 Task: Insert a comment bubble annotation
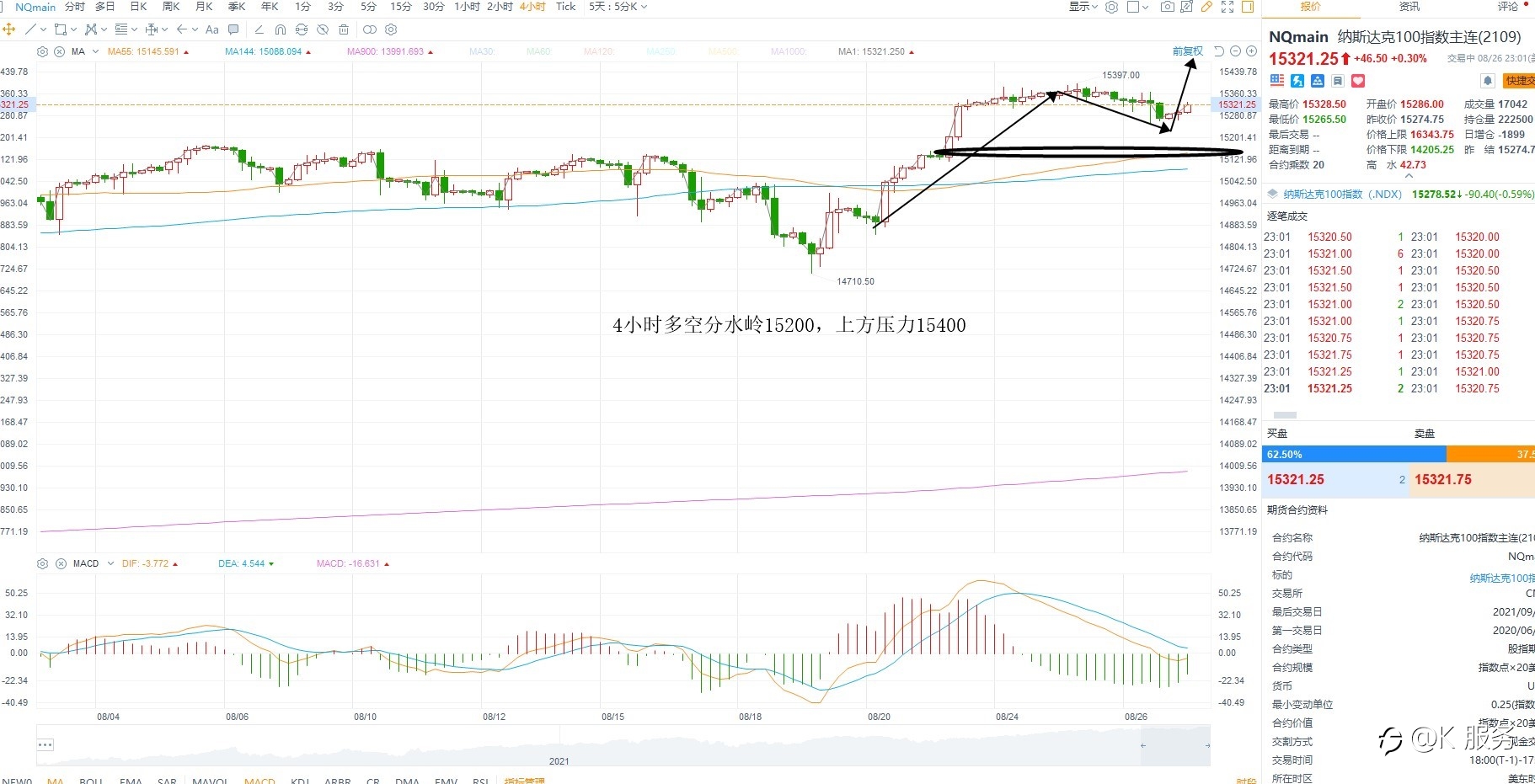233,29
